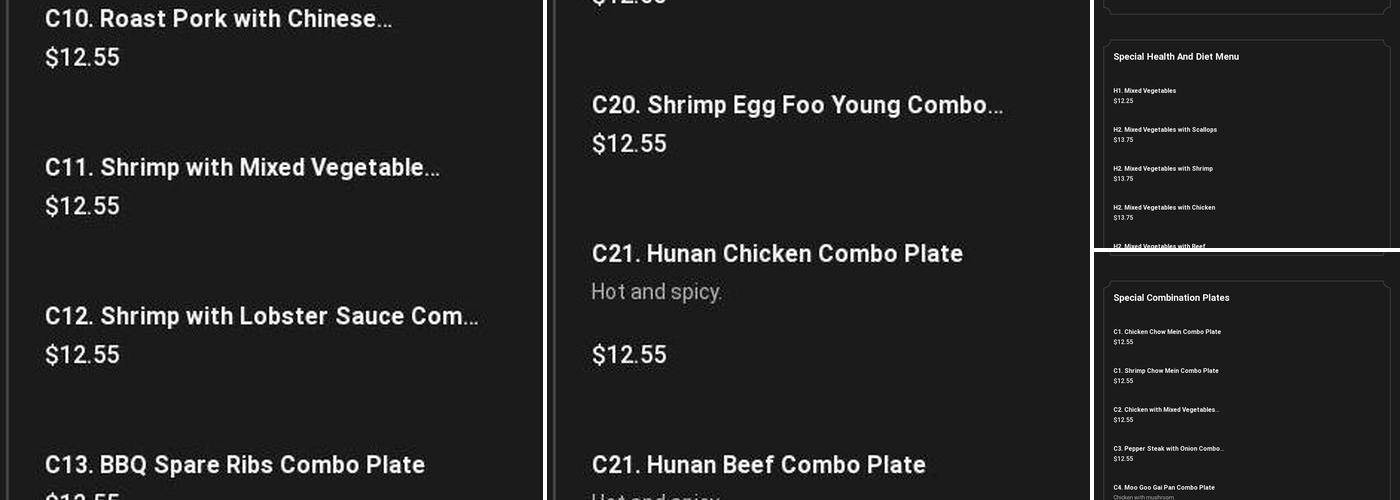The width and height of the screenshot is (1400, 500).
Task: Select C1 Shrimp Chow Mein Combo Plate
Action: [x=1166, y=371]
